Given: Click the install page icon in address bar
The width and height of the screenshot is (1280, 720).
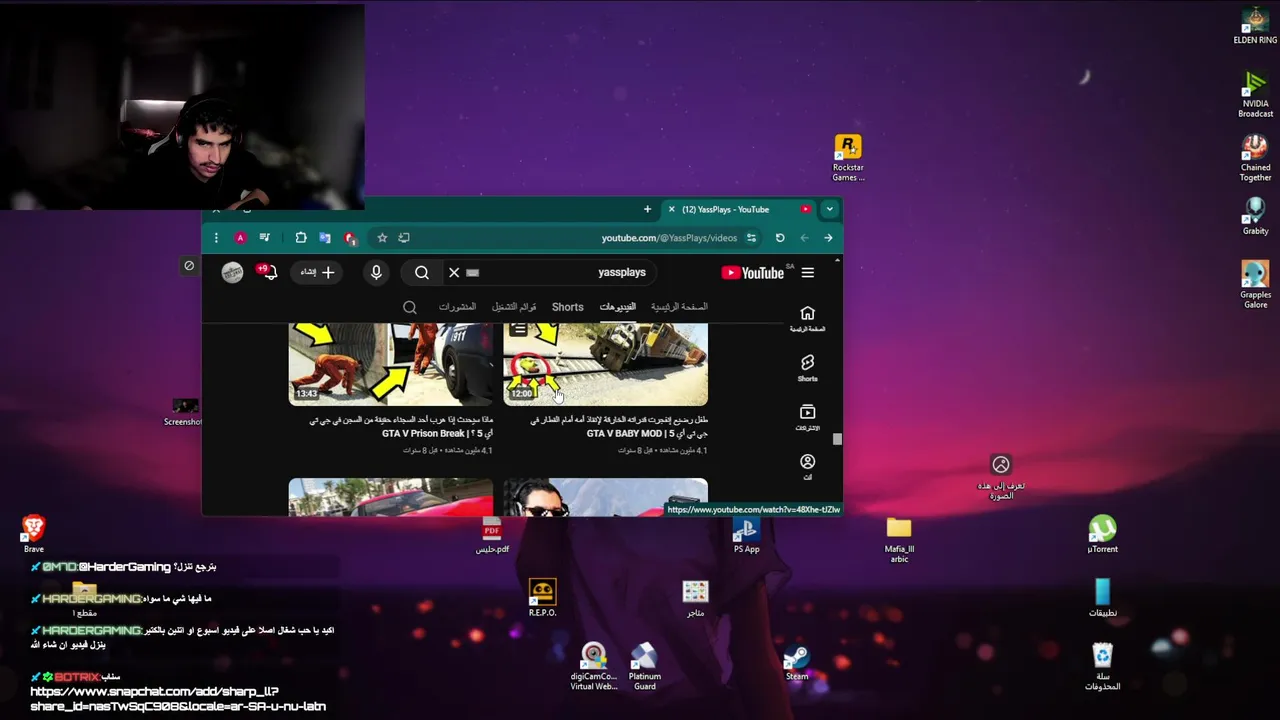Looking at the screenshot, I should 404,238.
